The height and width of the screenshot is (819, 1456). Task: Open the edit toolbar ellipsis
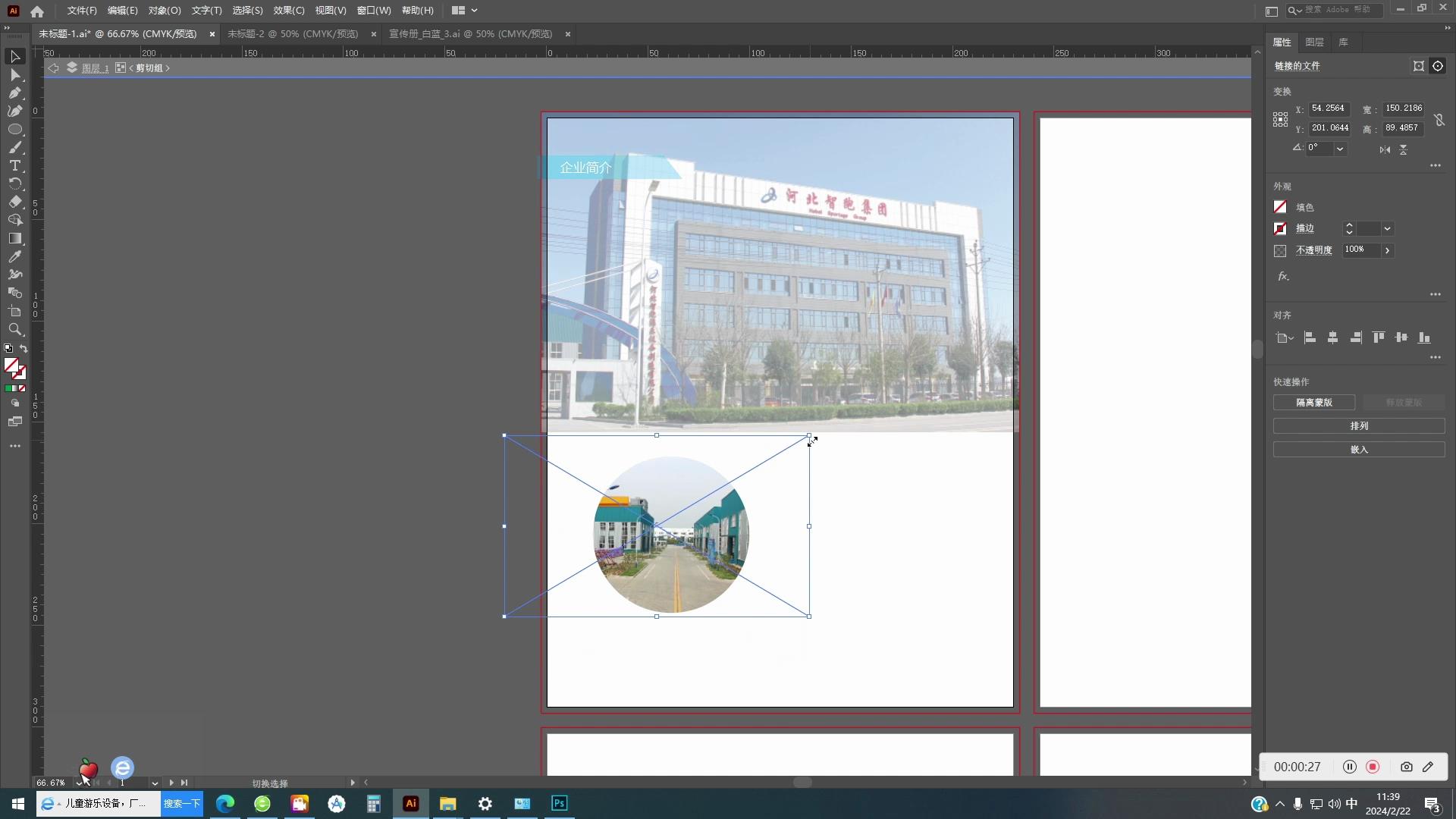pyautogui.click(x=14, y=446)
